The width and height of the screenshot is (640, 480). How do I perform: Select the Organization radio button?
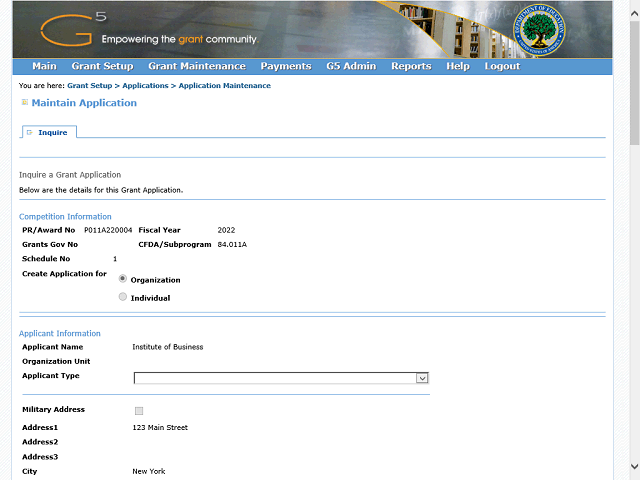point(123,280)
